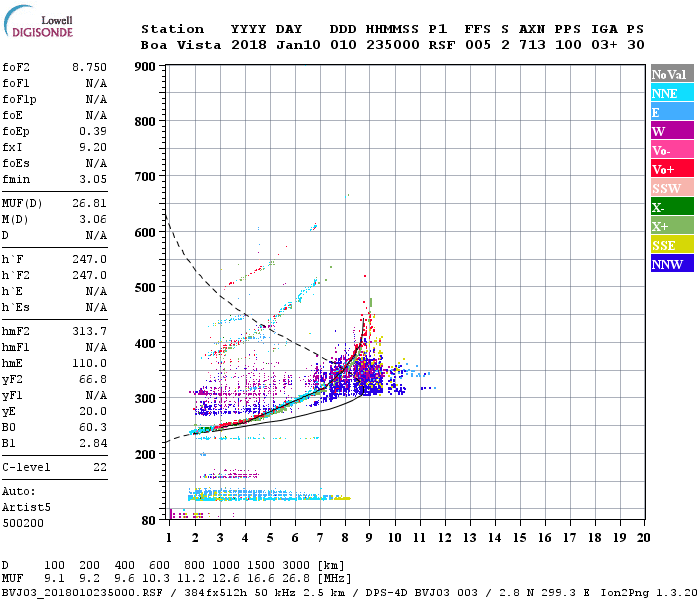Click the 900 km height axis label
700x600 pixels.
click(x=145, y=67)
